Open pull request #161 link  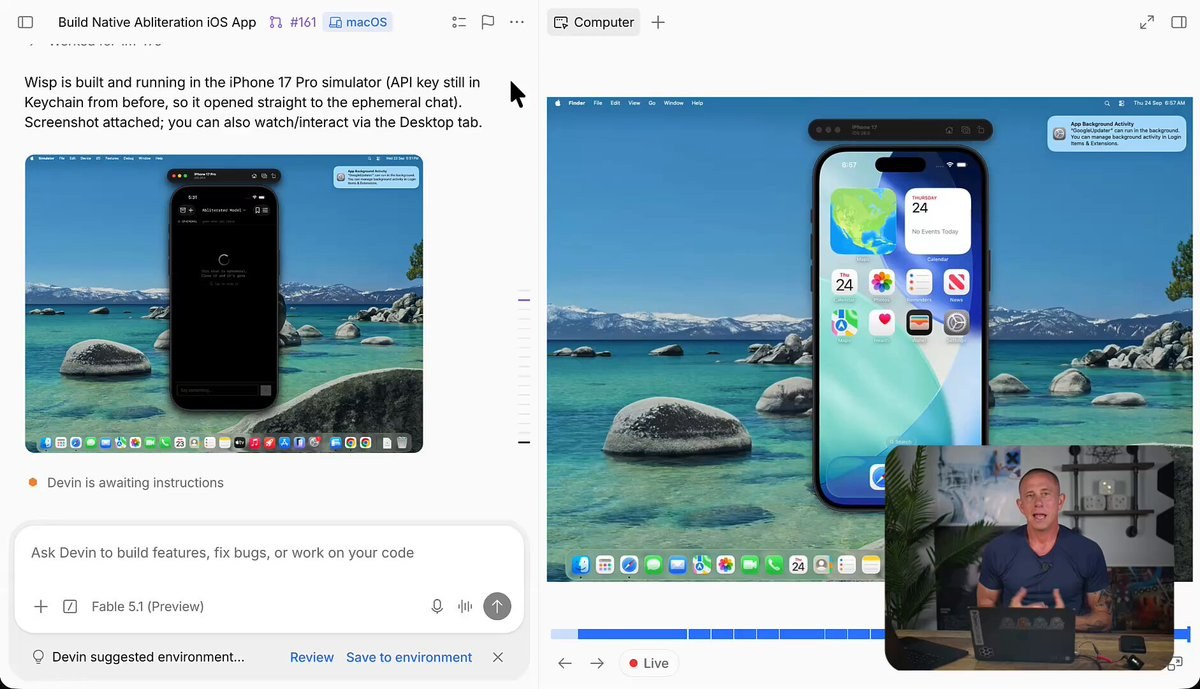tap(292, 22)
